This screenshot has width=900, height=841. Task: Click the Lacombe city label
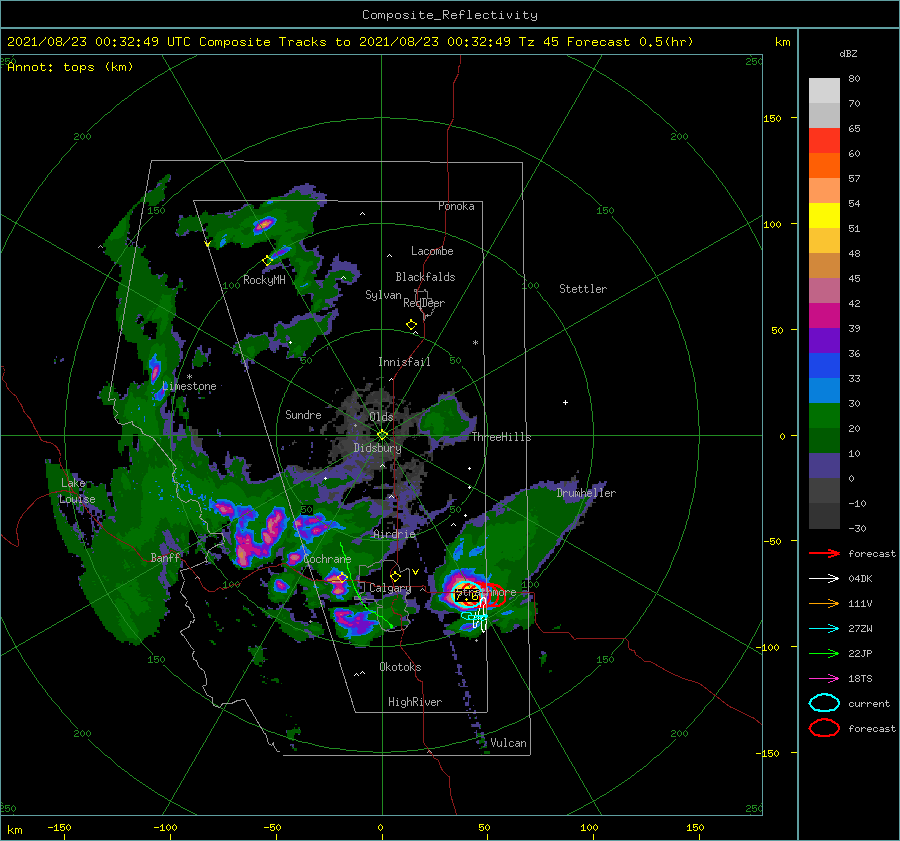pyautogui.click(x=432, y=251)
